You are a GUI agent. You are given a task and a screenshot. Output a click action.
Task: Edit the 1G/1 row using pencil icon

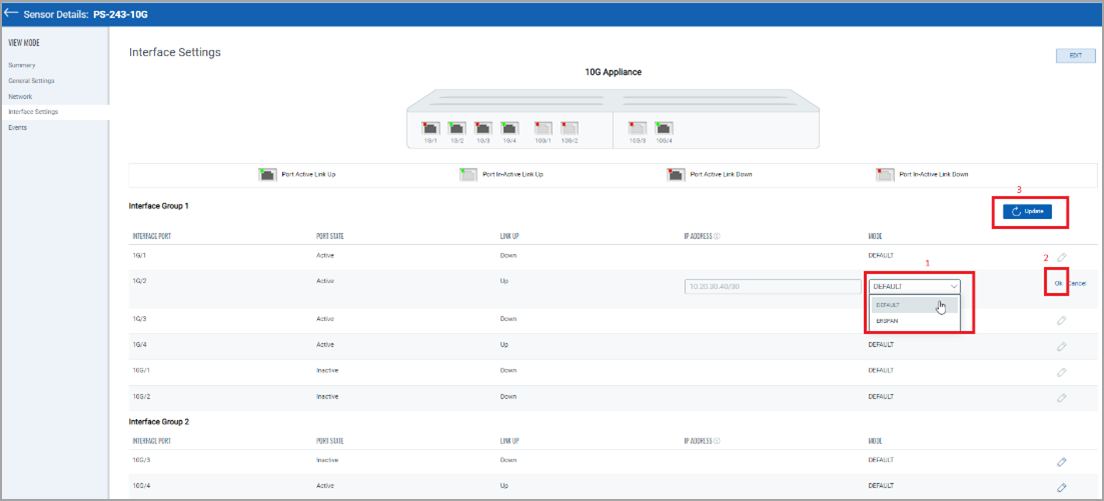1061,258
